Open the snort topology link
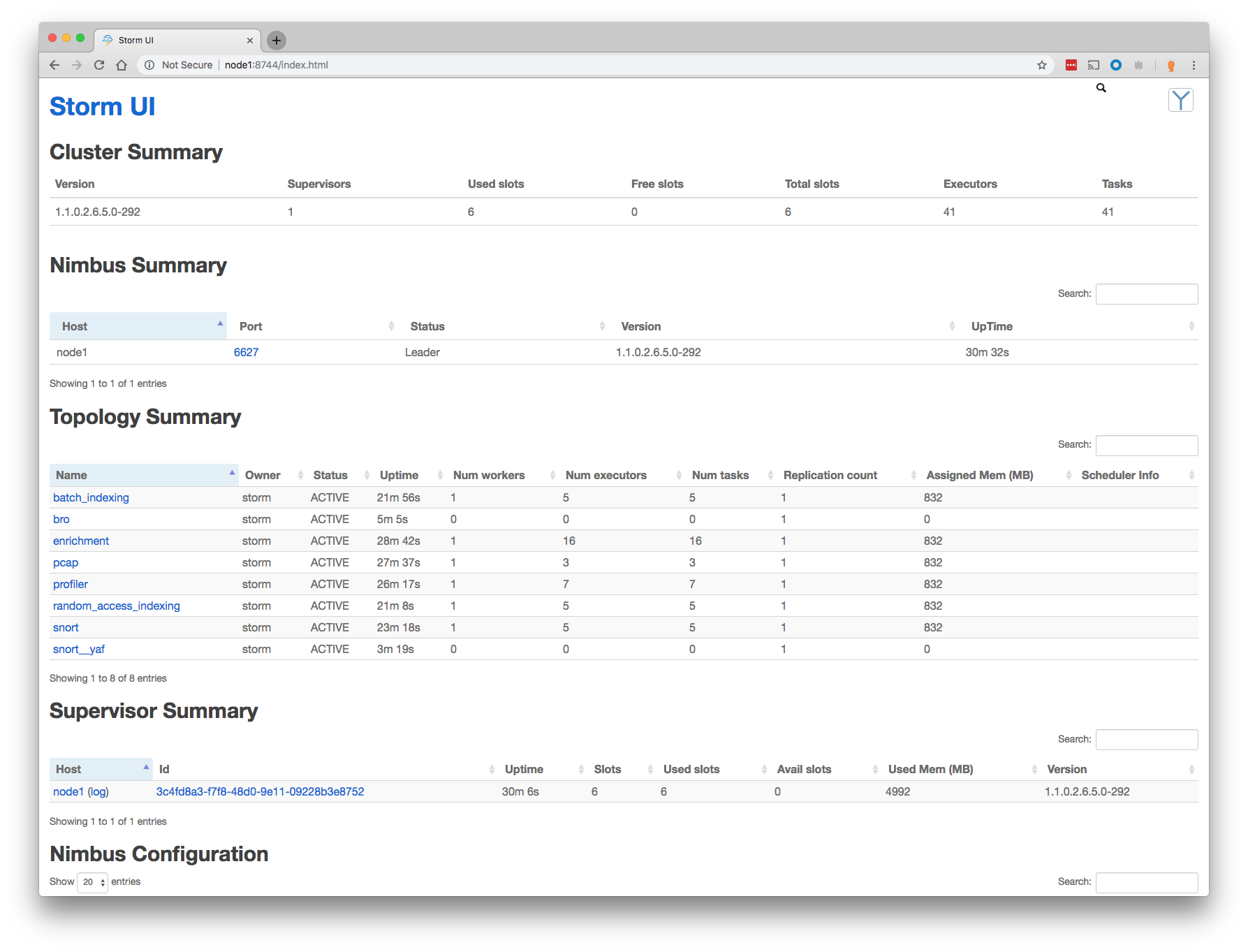The width and height of the screenshot is (1248, 952). 66,627
